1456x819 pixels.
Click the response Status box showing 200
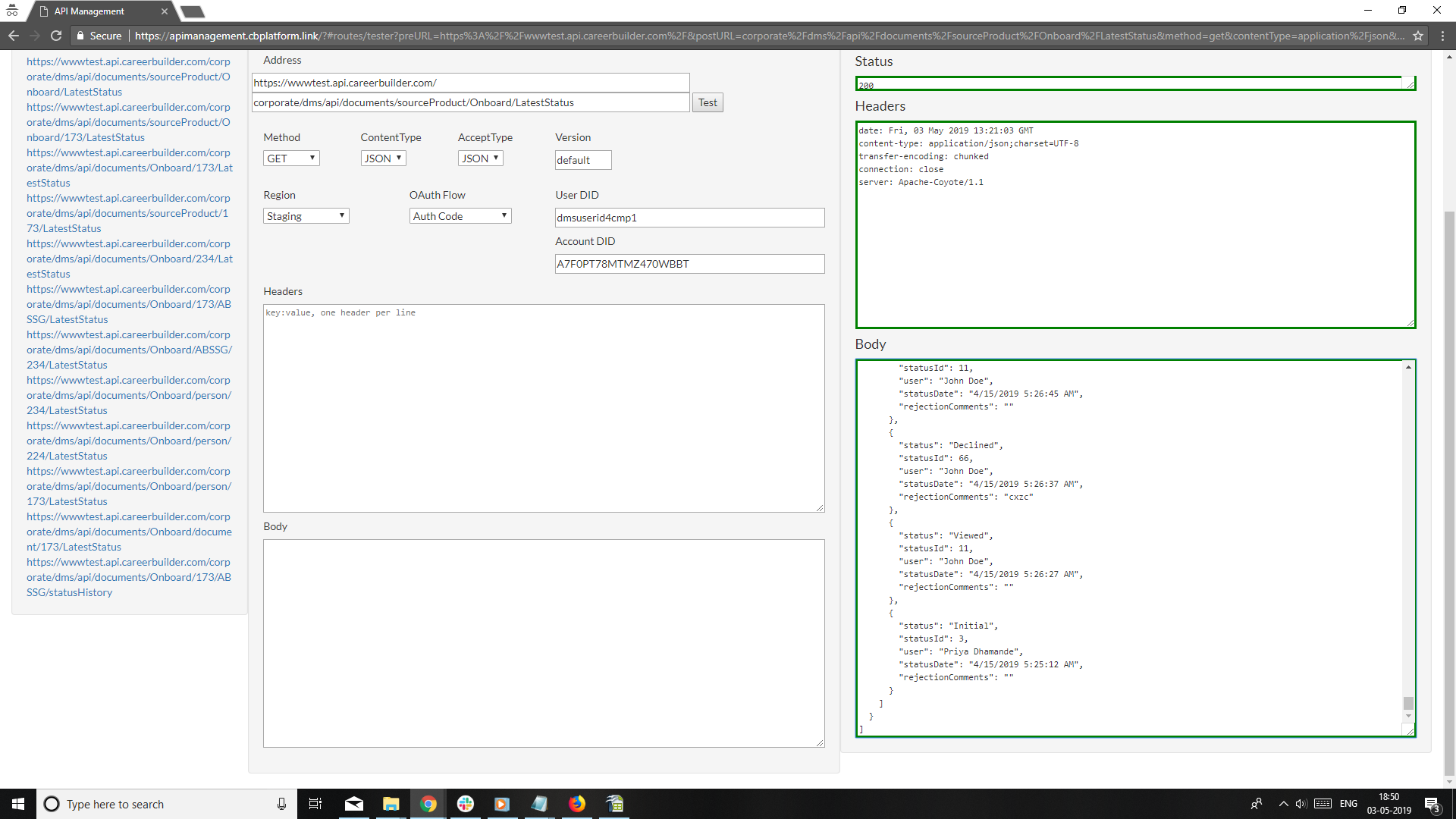coord(1135,83)
